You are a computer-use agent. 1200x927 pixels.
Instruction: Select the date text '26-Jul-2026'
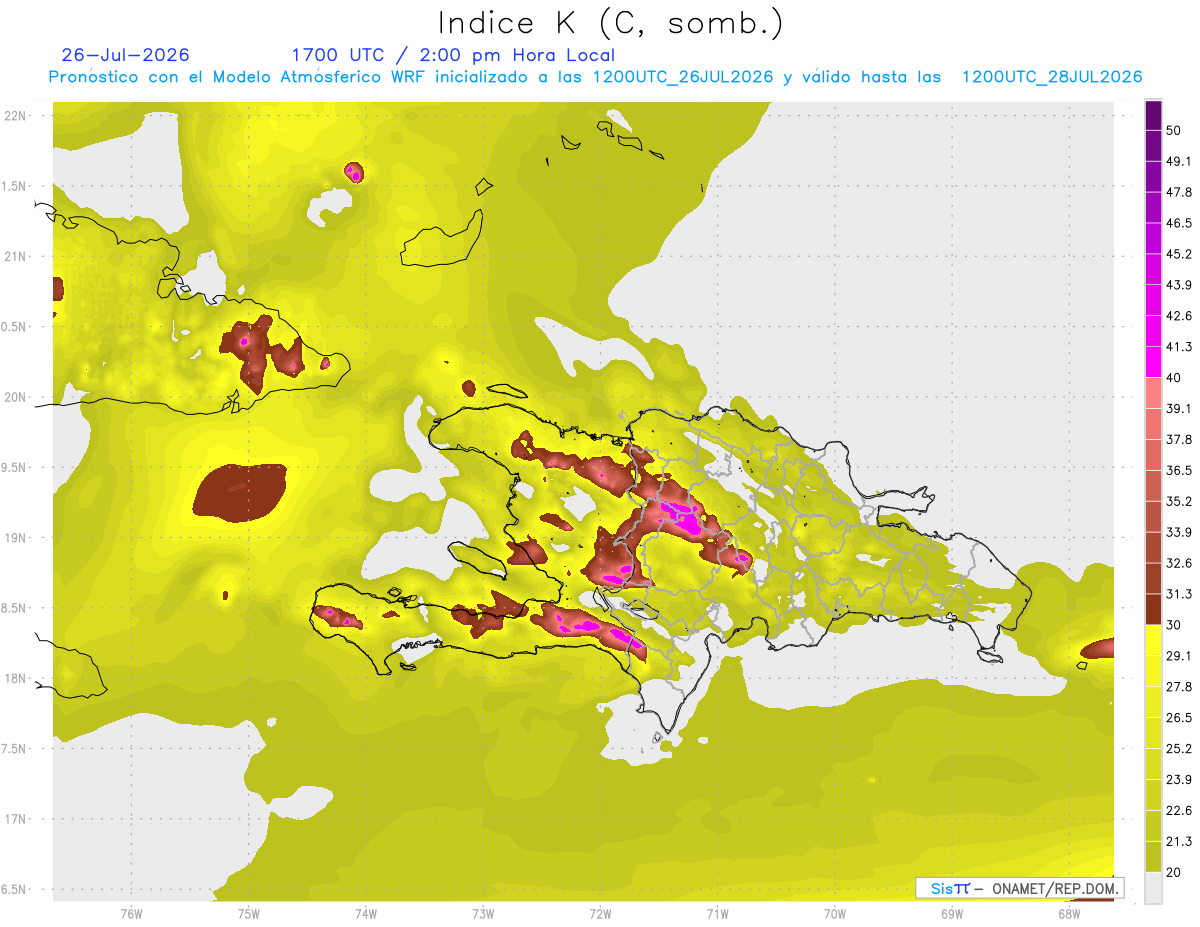[x=125, y=55]
